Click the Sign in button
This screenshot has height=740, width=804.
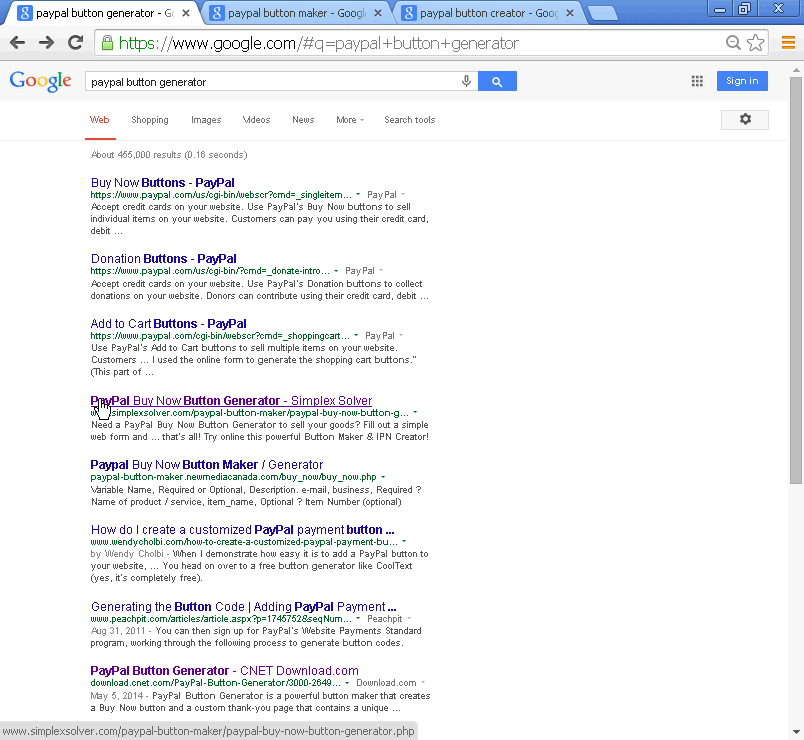click(x=742, y=81)
